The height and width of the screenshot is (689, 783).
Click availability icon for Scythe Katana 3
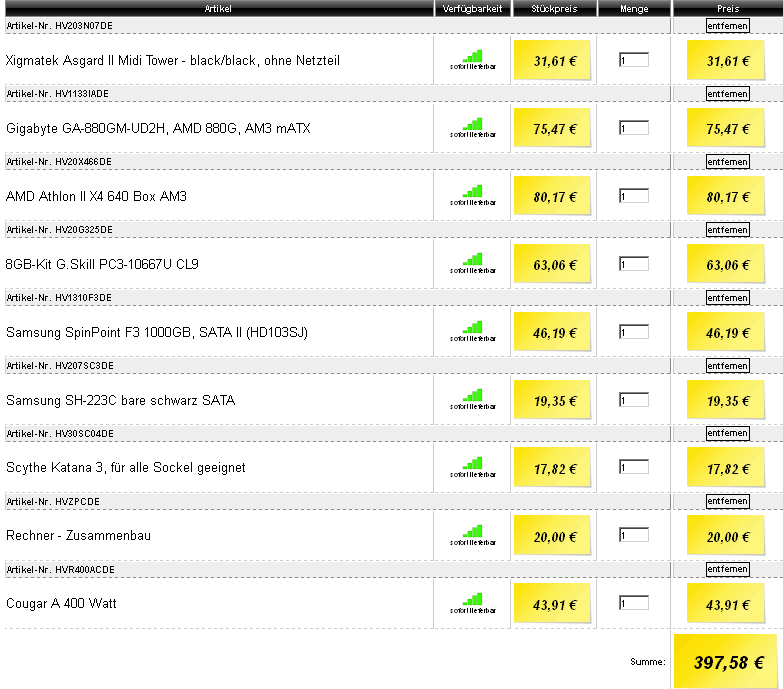click(473, 467)
